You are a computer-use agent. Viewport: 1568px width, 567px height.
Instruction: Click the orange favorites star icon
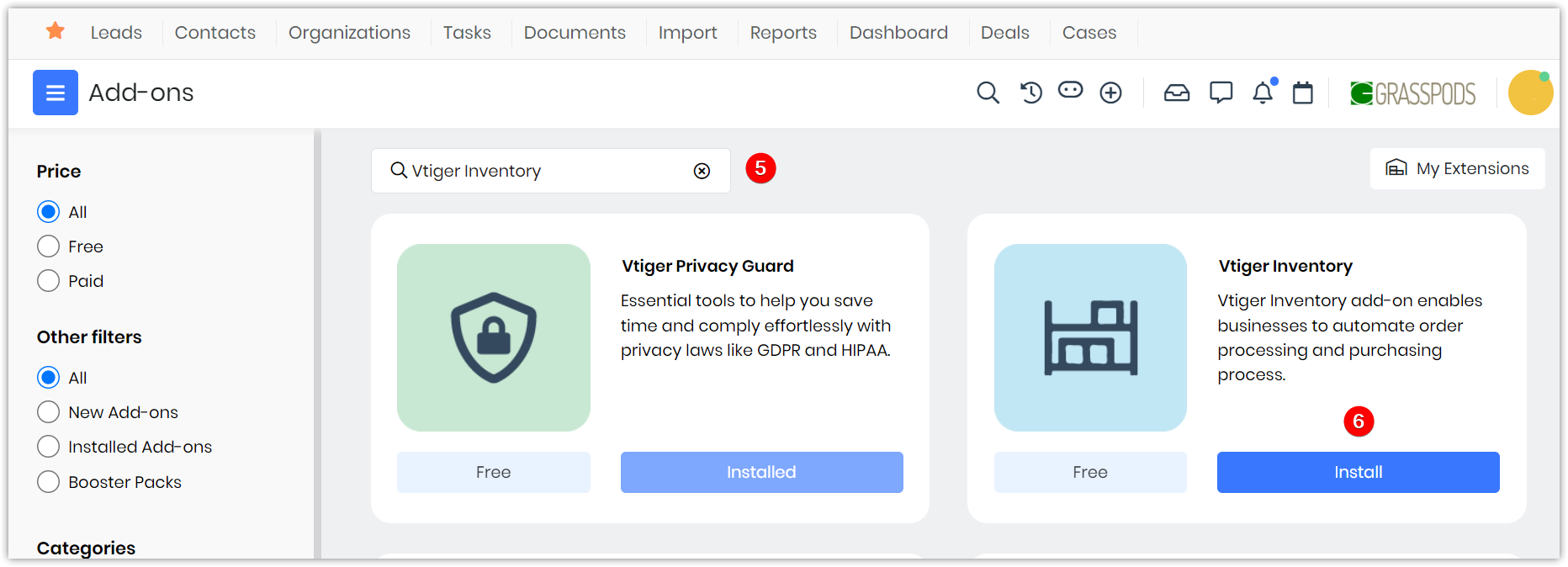point(56,31)
